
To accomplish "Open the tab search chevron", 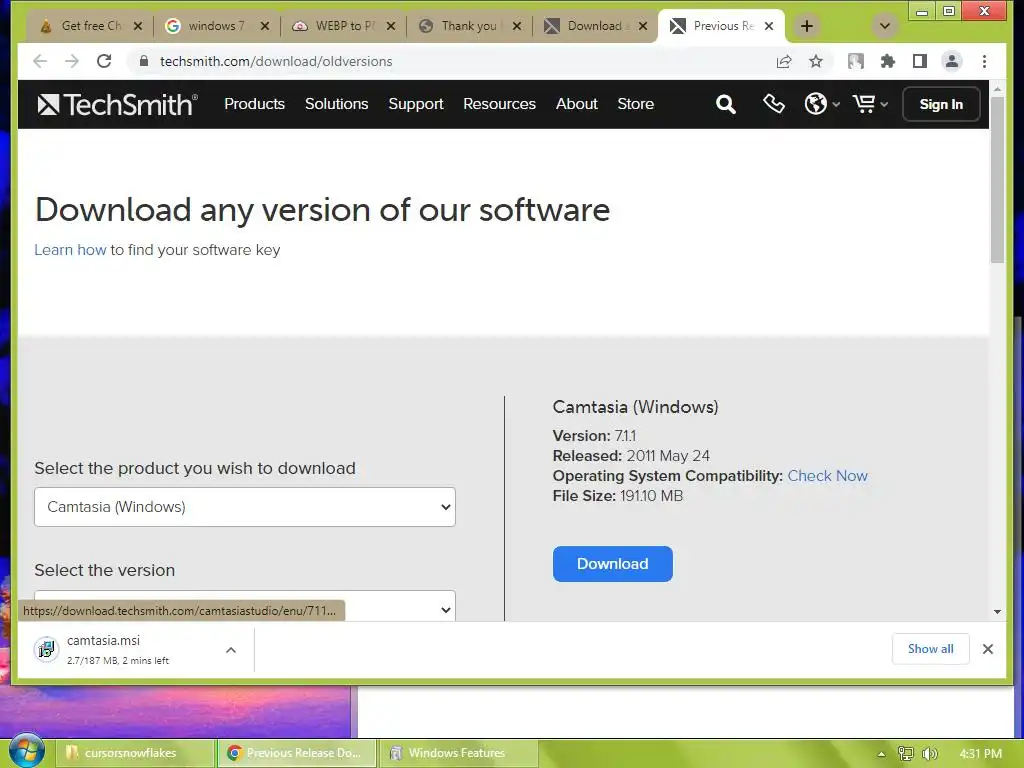I will click(884, 26).
